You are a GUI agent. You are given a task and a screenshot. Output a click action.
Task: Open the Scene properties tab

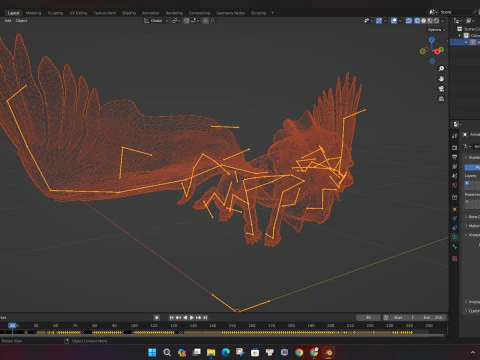(455, 176)
